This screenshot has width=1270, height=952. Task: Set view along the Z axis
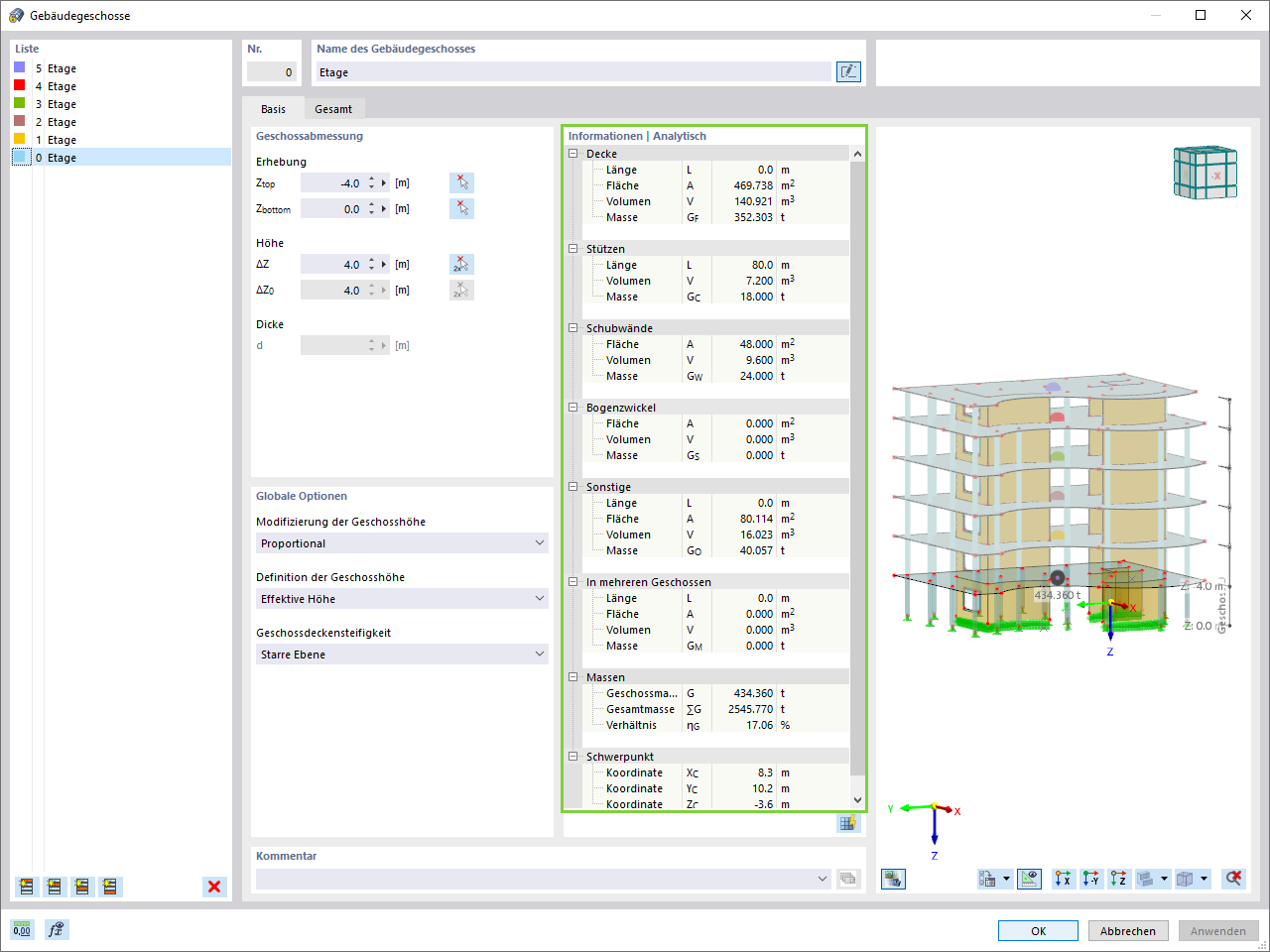(x=1119, y=879)
